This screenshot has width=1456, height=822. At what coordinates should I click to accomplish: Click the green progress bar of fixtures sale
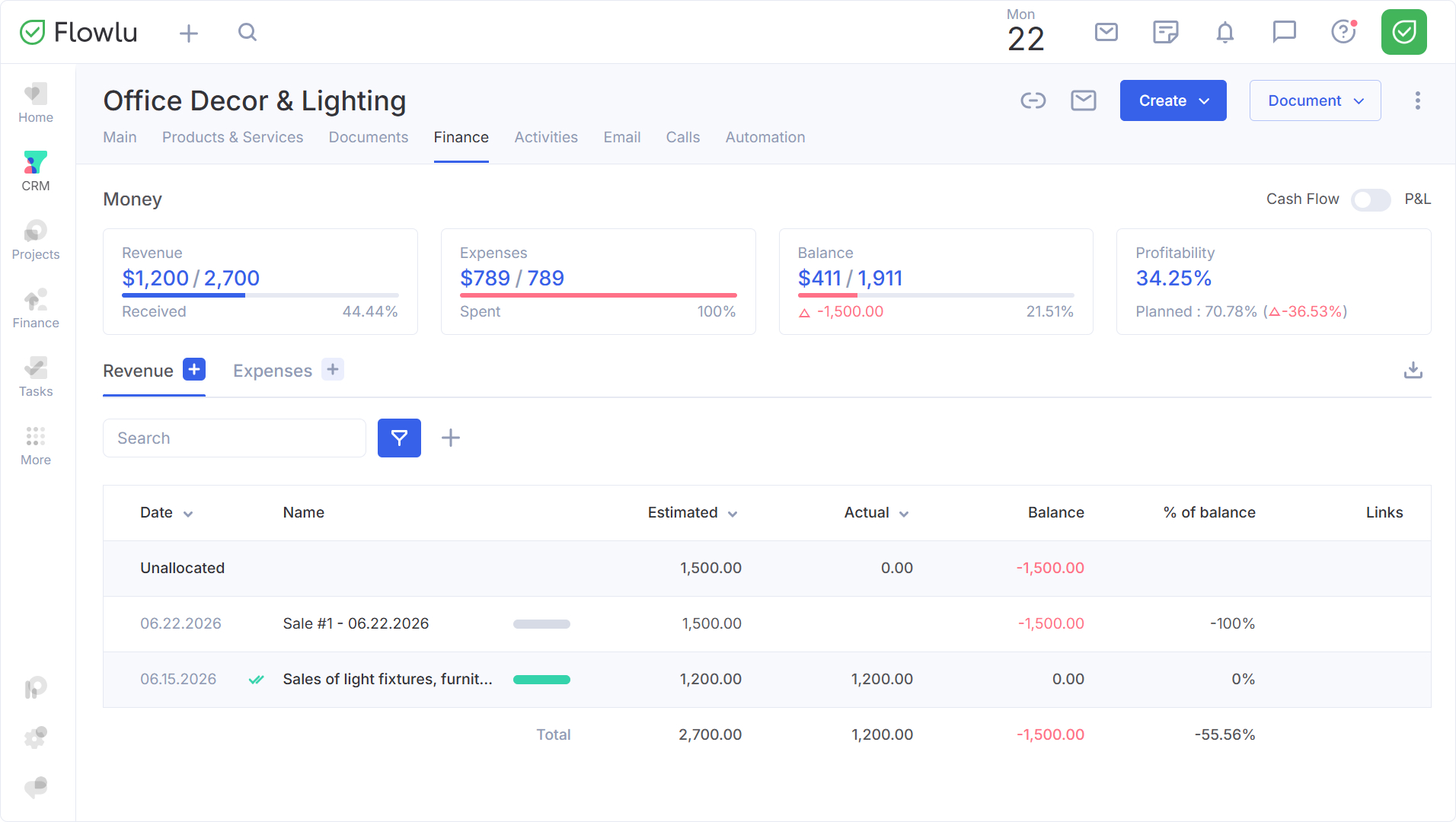[x=541, y=680]
